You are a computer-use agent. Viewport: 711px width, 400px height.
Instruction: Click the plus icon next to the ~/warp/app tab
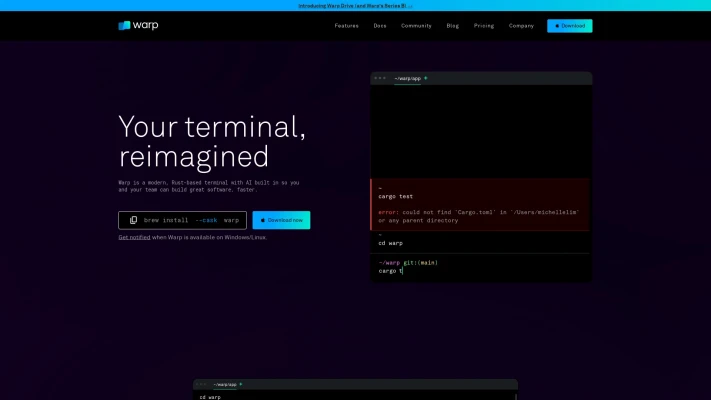[425, 78]
